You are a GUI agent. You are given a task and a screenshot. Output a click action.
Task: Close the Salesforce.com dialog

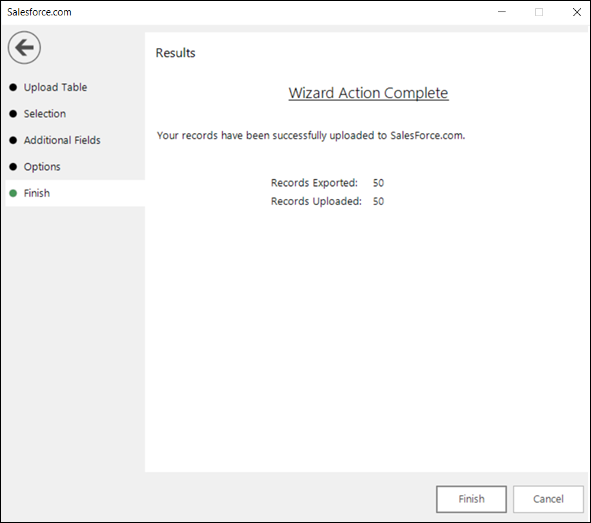point(577,12)
